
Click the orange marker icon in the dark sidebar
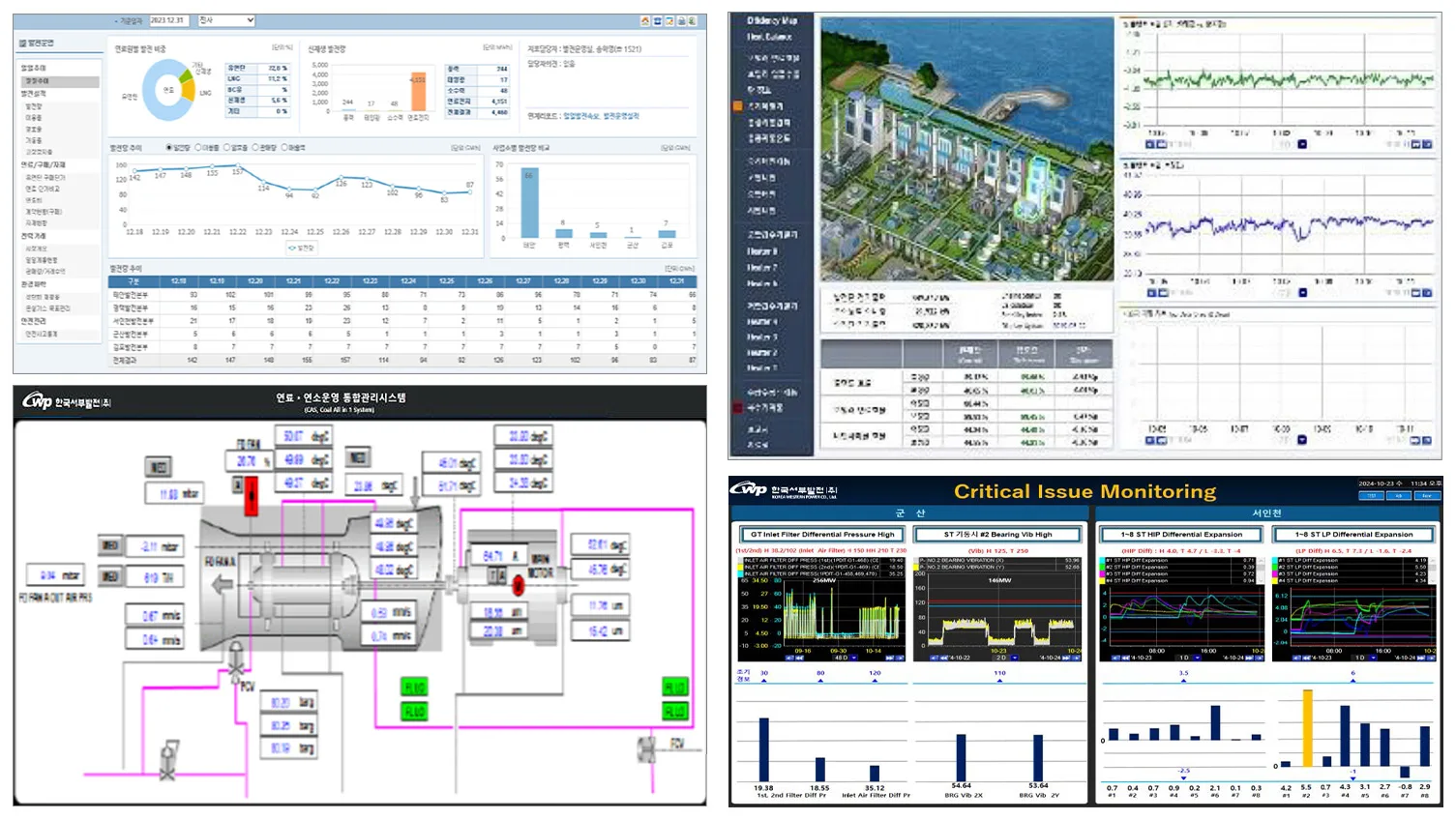[738, 105]
